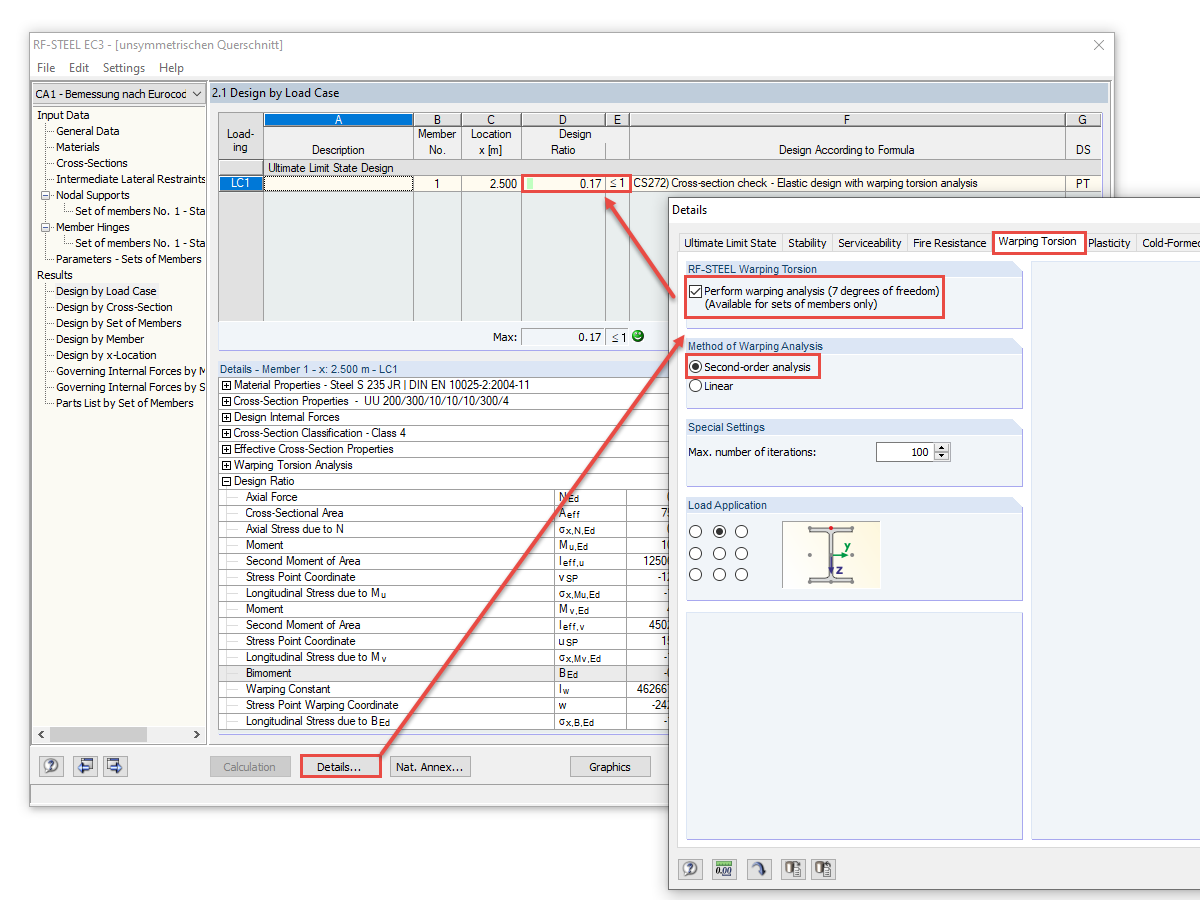Increase max iterations with the spinner
Screen dimensions: 1200x900
point(942,447)
